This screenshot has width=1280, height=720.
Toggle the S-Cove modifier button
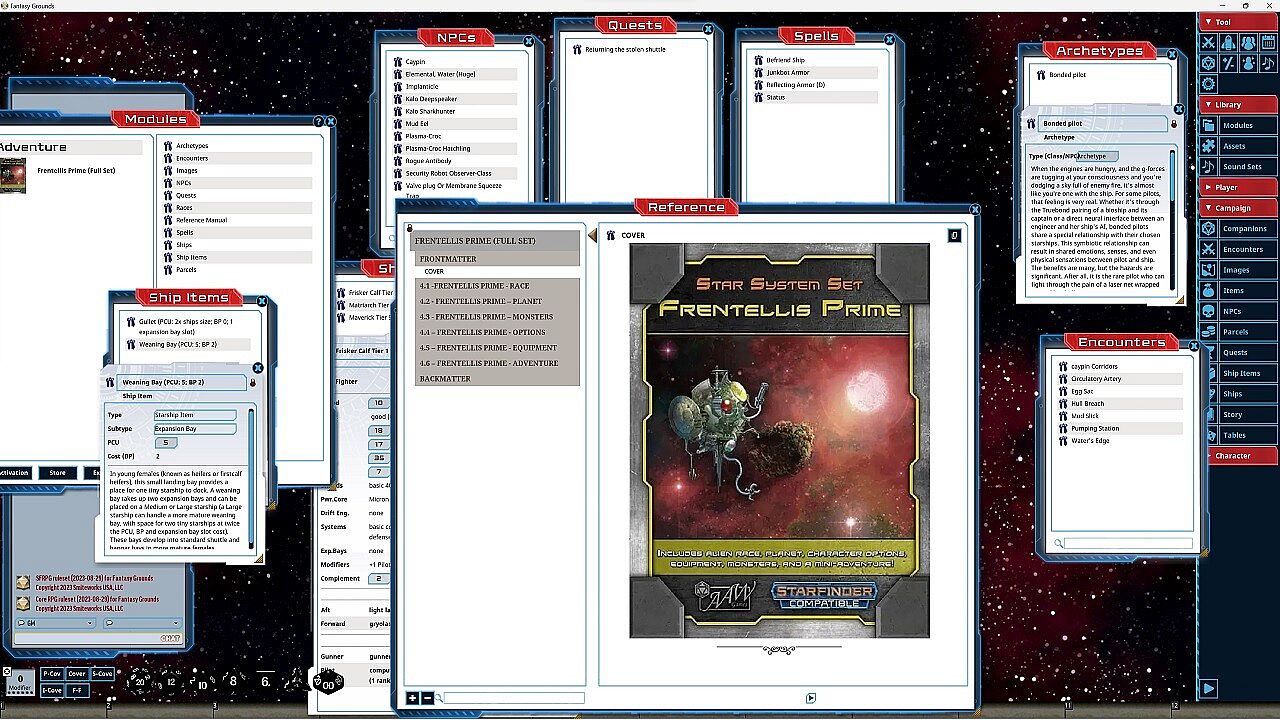[102, 674]
